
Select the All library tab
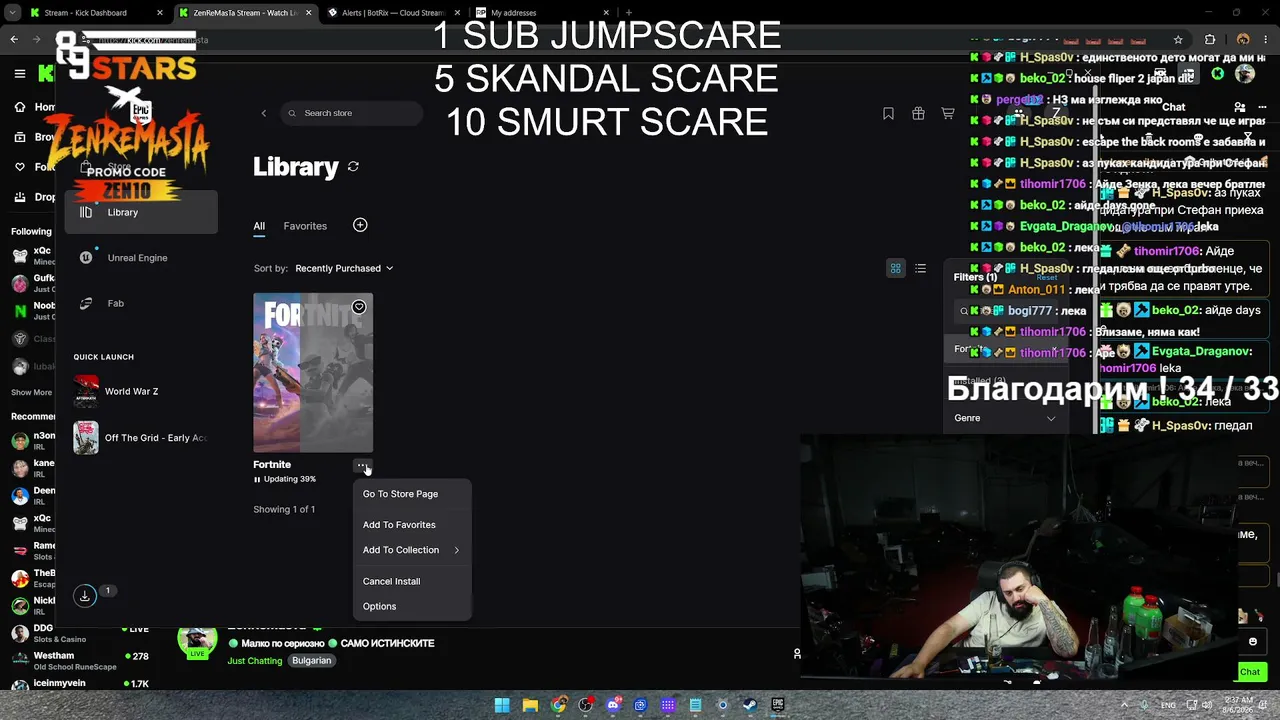pos(259,226)
